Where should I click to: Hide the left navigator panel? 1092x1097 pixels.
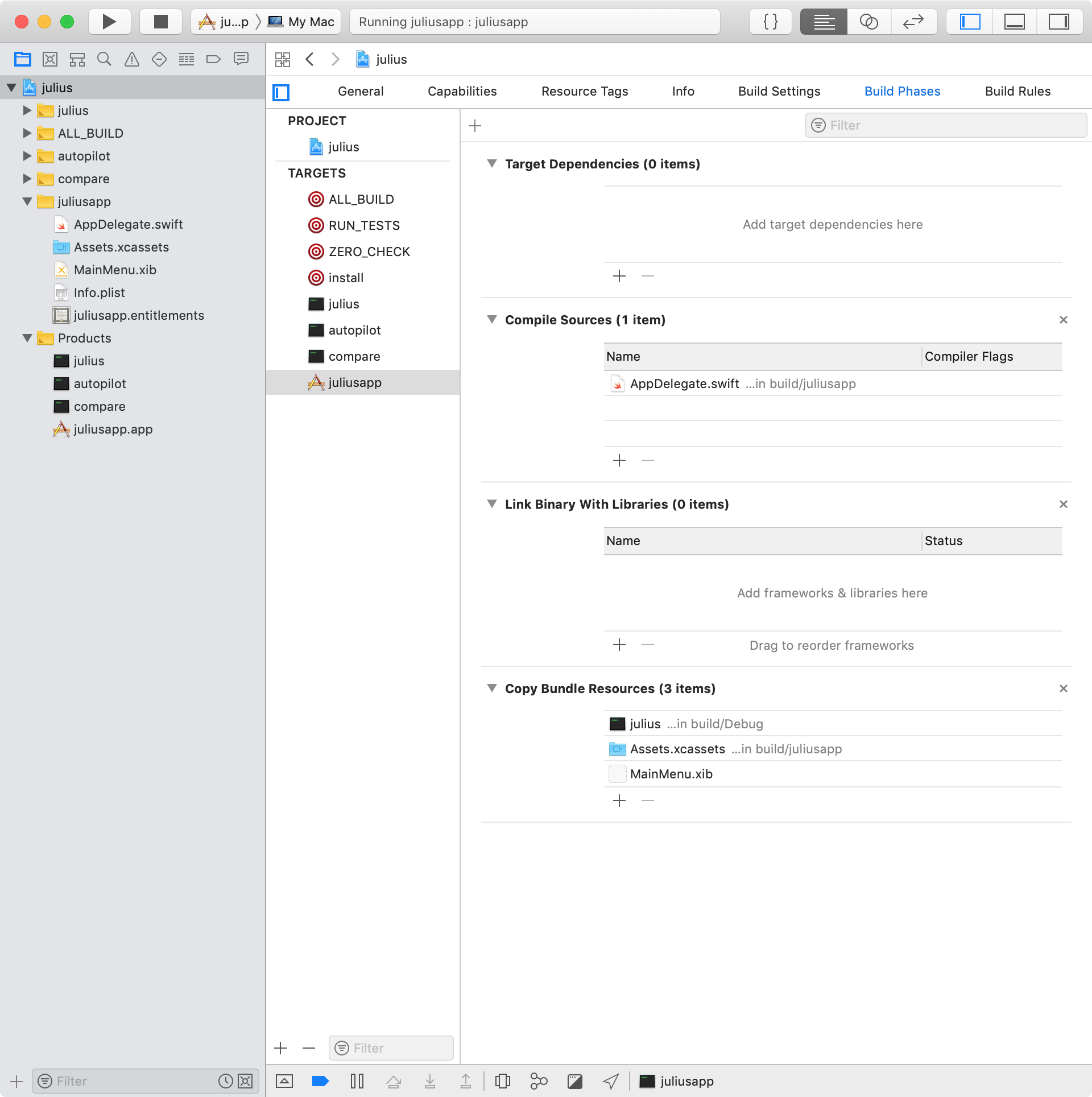click(x=970, y=22)
